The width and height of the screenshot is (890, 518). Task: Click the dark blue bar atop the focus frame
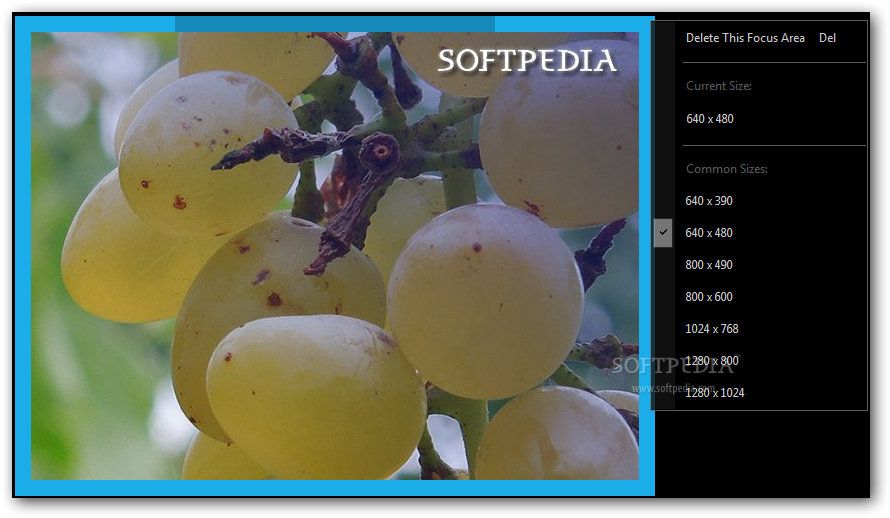pos(335,24)
